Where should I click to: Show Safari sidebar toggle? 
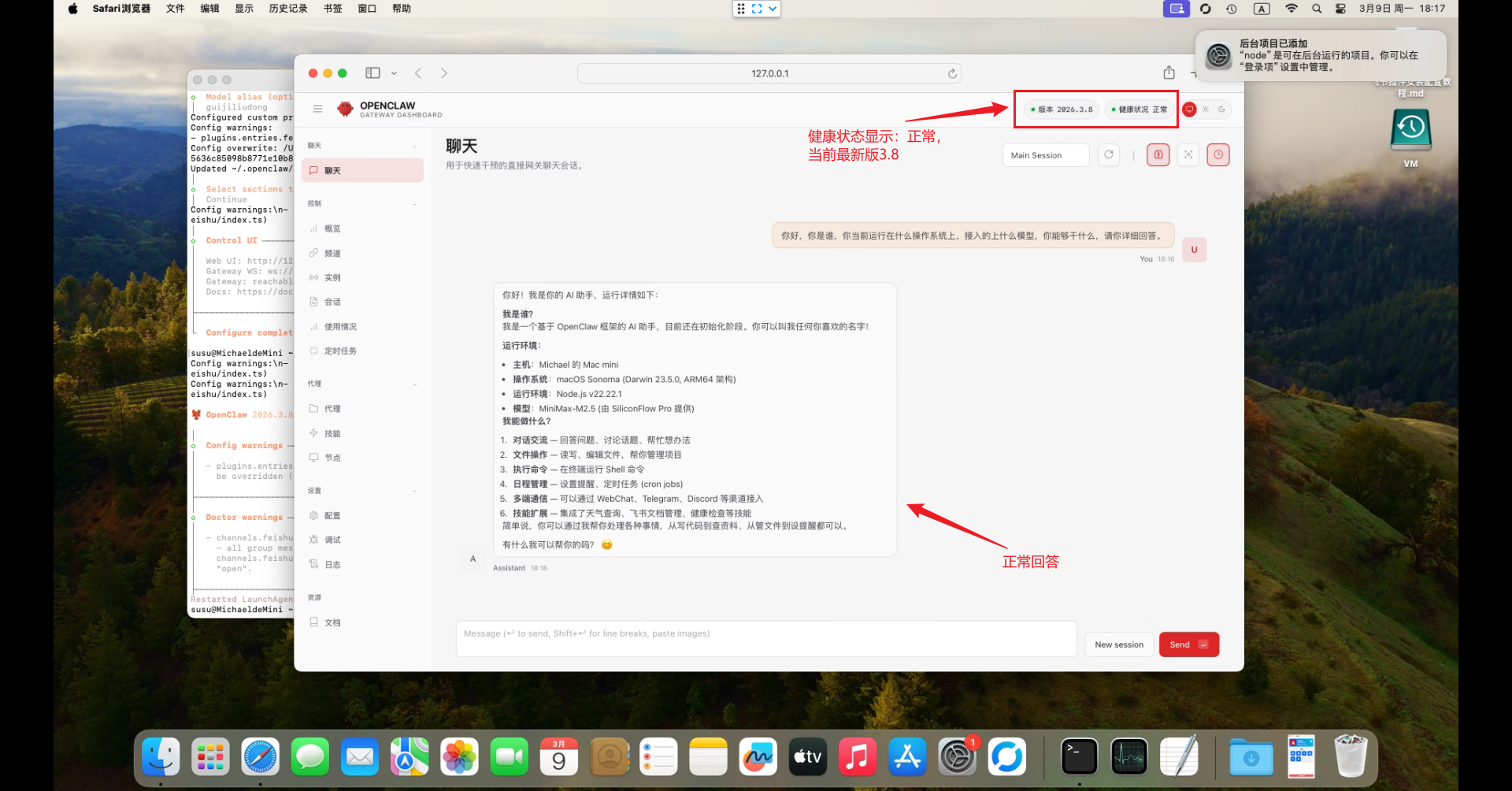[372, 72]
